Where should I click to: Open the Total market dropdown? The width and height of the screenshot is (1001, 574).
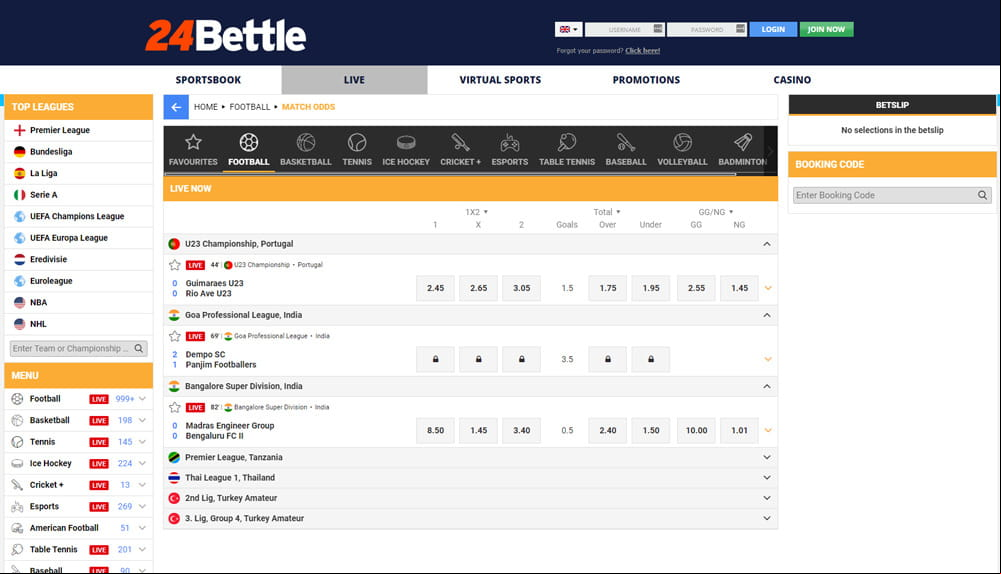pos(607,212)
